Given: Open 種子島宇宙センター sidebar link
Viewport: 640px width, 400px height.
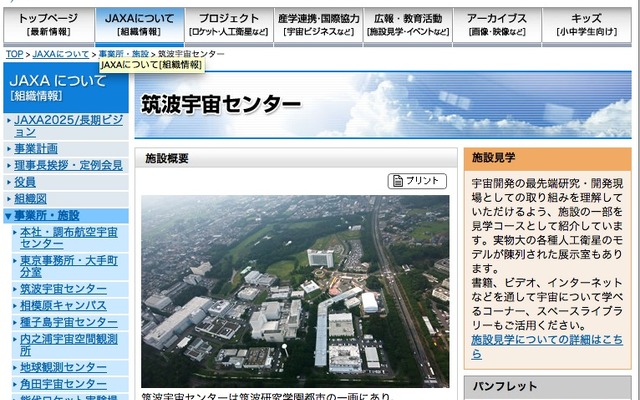Looking at the screenshot, I should tap(69, 322).
